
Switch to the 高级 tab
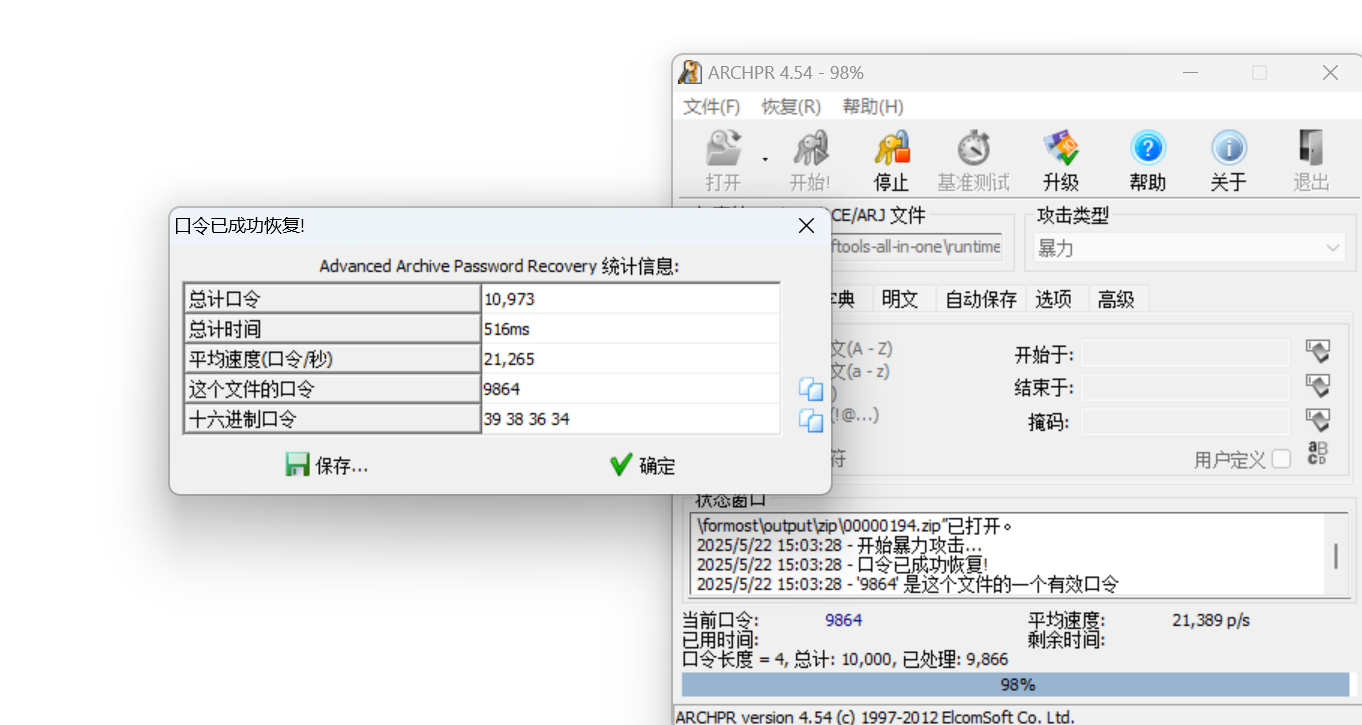[1116, 299]
